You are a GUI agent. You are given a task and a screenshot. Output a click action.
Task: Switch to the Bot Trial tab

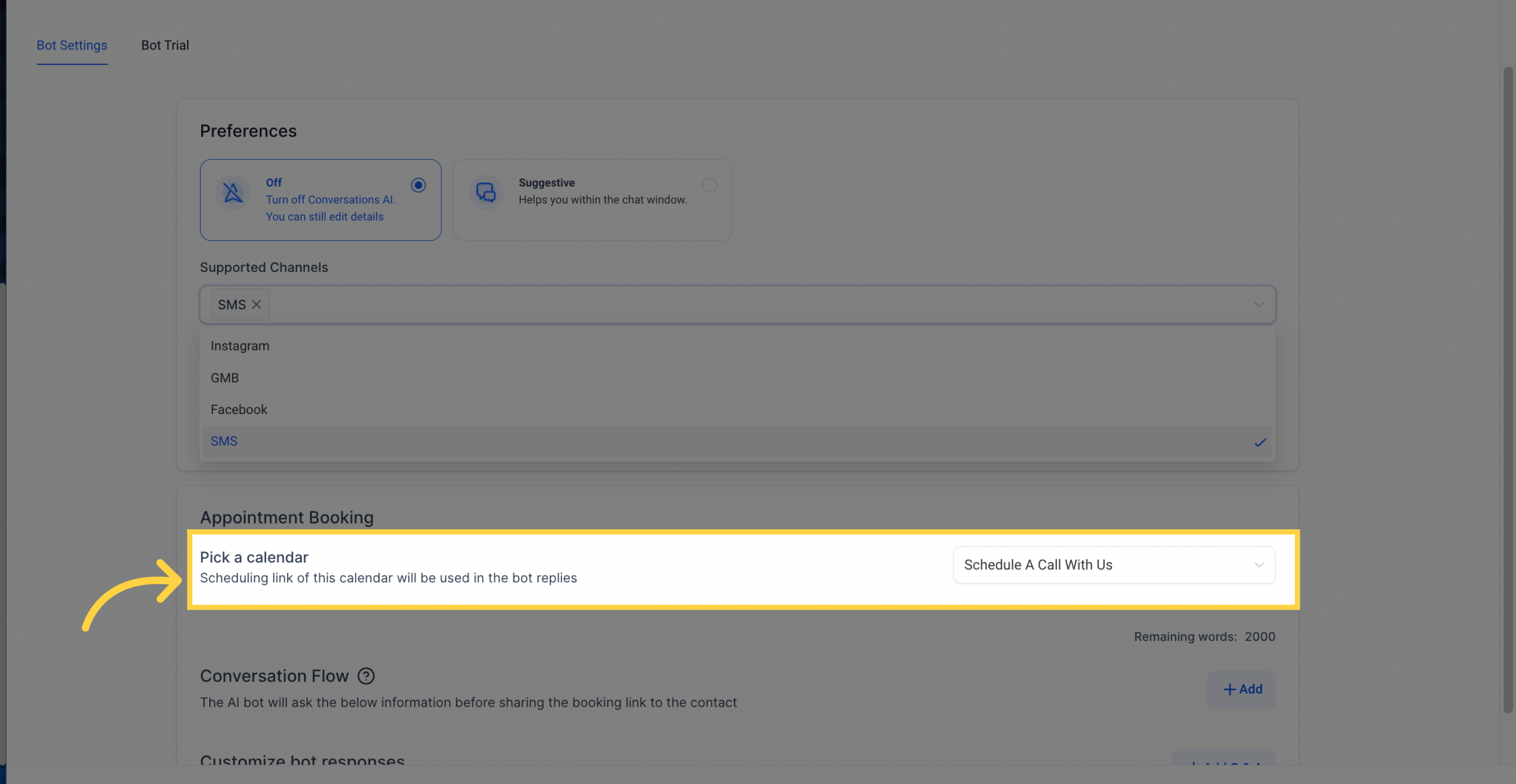click(165, 45)
